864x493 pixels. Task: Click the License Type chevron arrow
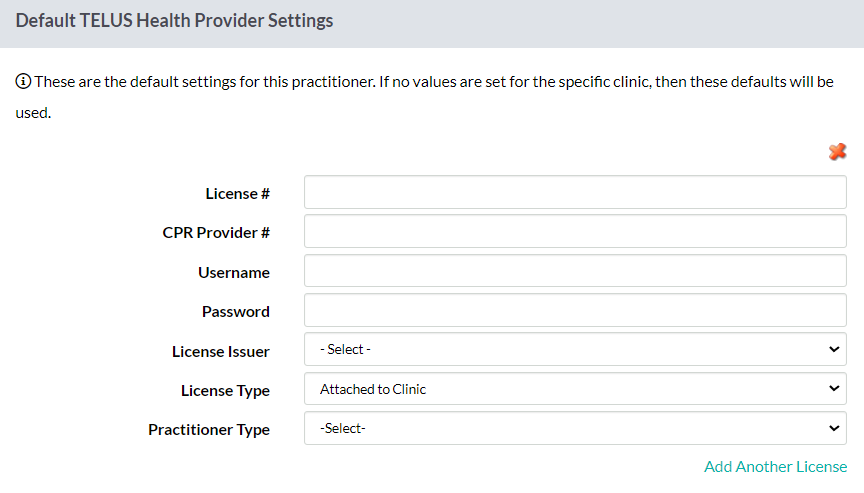834,388
